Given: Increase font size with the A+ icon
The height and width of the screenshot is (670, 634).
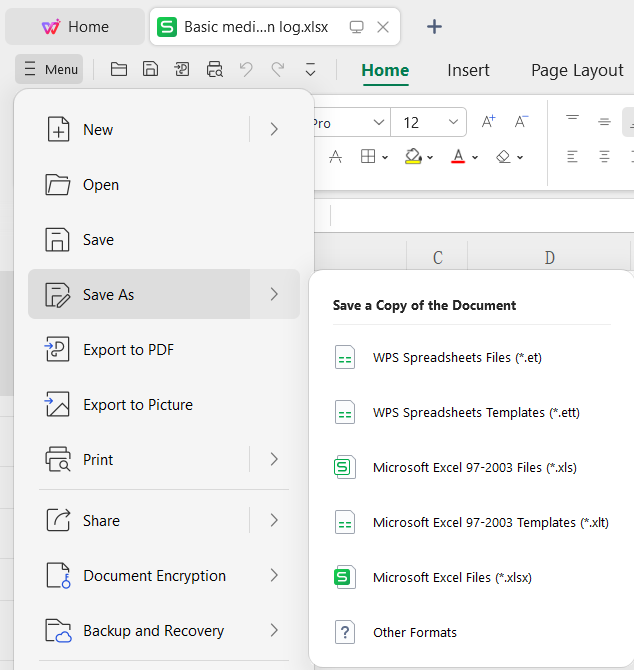Looking at the screenshot, I should (x=488, y=122).
